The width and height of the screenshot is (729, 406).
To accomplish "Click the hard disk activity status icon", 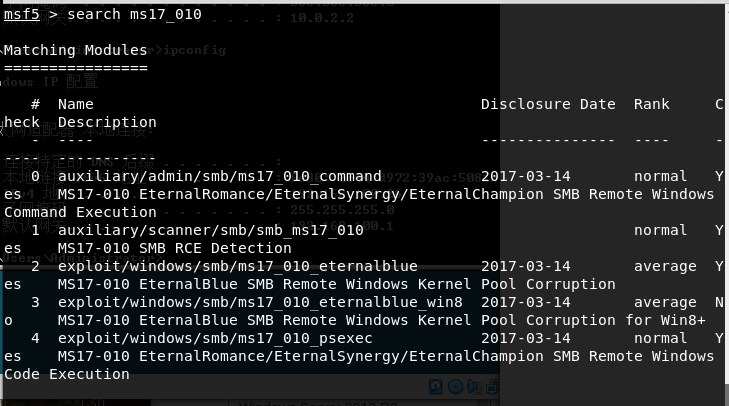I will tap(436, 386).
